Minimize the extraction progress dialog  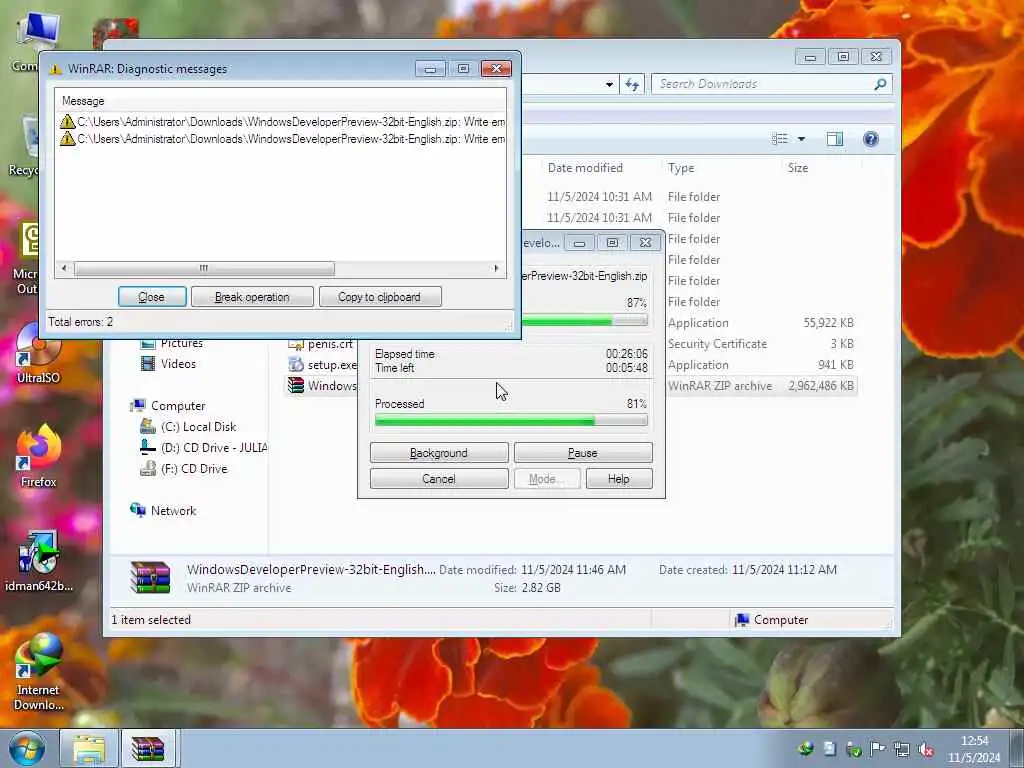tap(579, 243)
